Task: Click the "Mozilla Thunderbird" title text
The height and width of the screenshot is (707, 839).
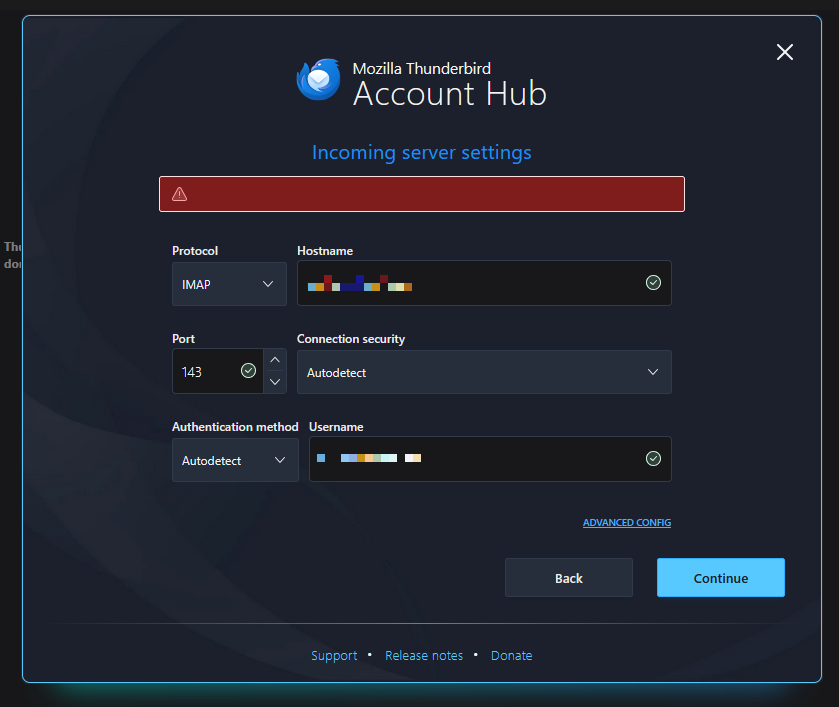Action: click(422, 69)
